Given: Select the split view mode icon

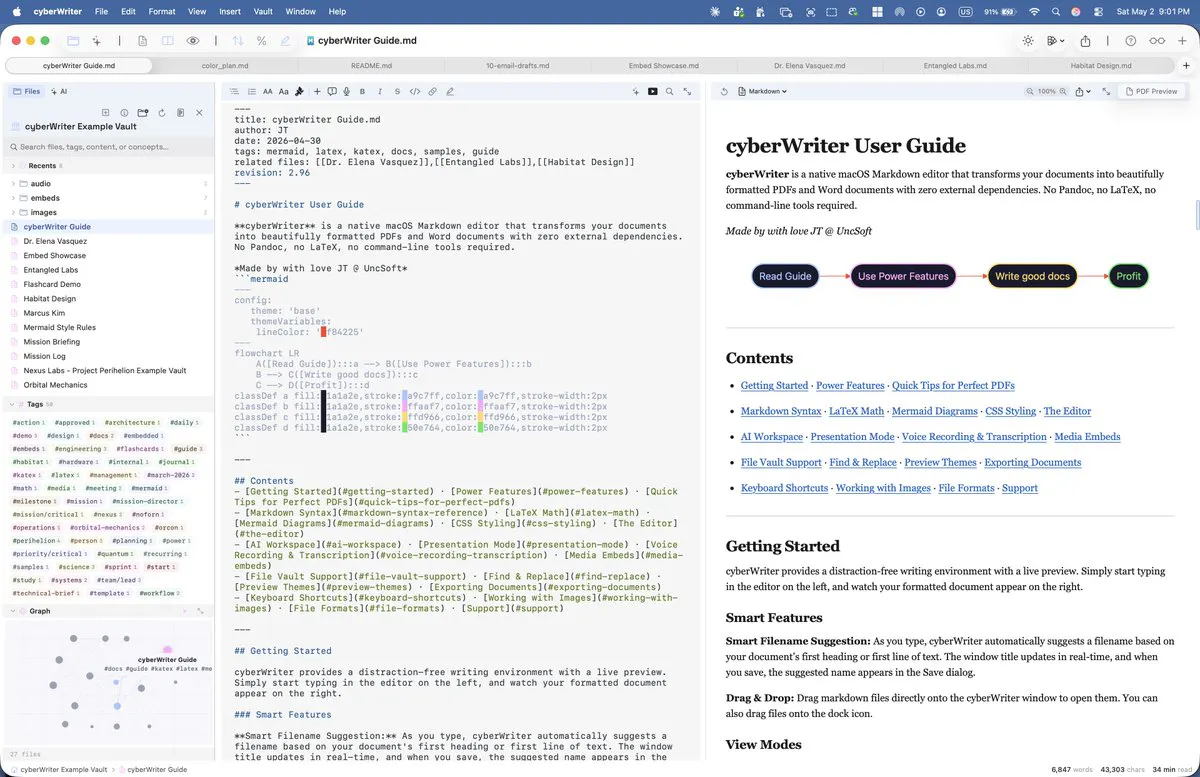Looking at the screenshot, I should (x=167, y=41).
